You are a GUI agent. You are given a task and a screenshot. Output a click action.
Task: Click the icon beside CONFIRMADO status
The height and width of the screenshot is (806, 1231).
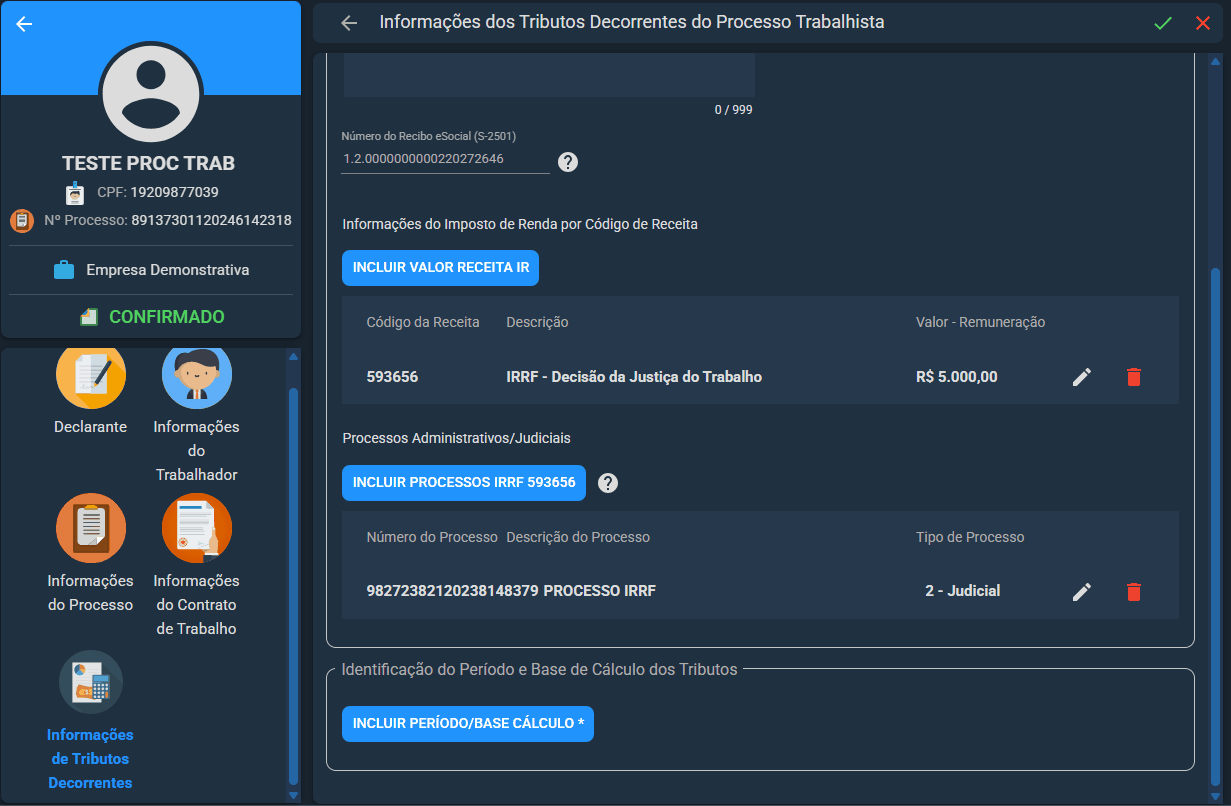pyautogui.click(x=89, y=317)
